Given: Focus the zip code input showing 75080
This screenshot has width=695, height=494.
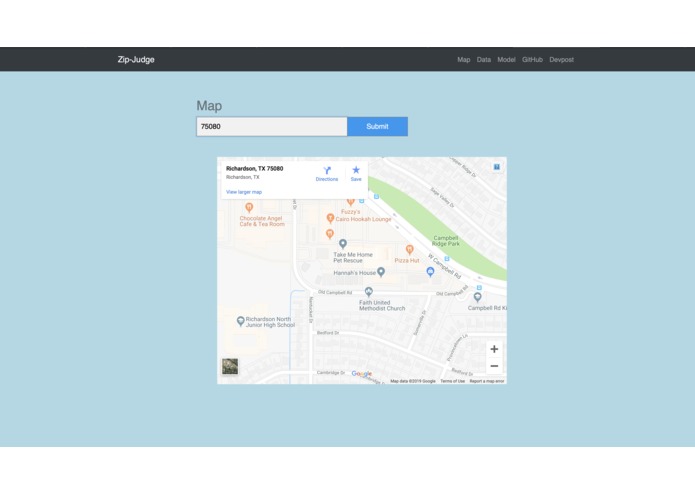Looking at the screenshot, I should pyautogui.click(x=272, y=126).
